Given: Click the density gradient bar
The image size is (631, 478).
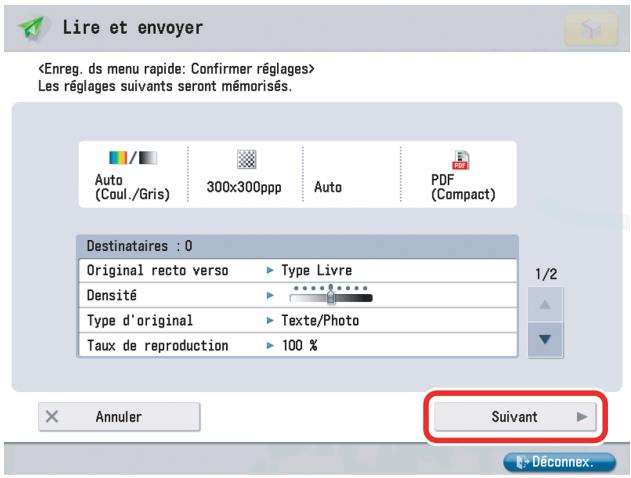Looking at the screenshot, I should (331, 298).
